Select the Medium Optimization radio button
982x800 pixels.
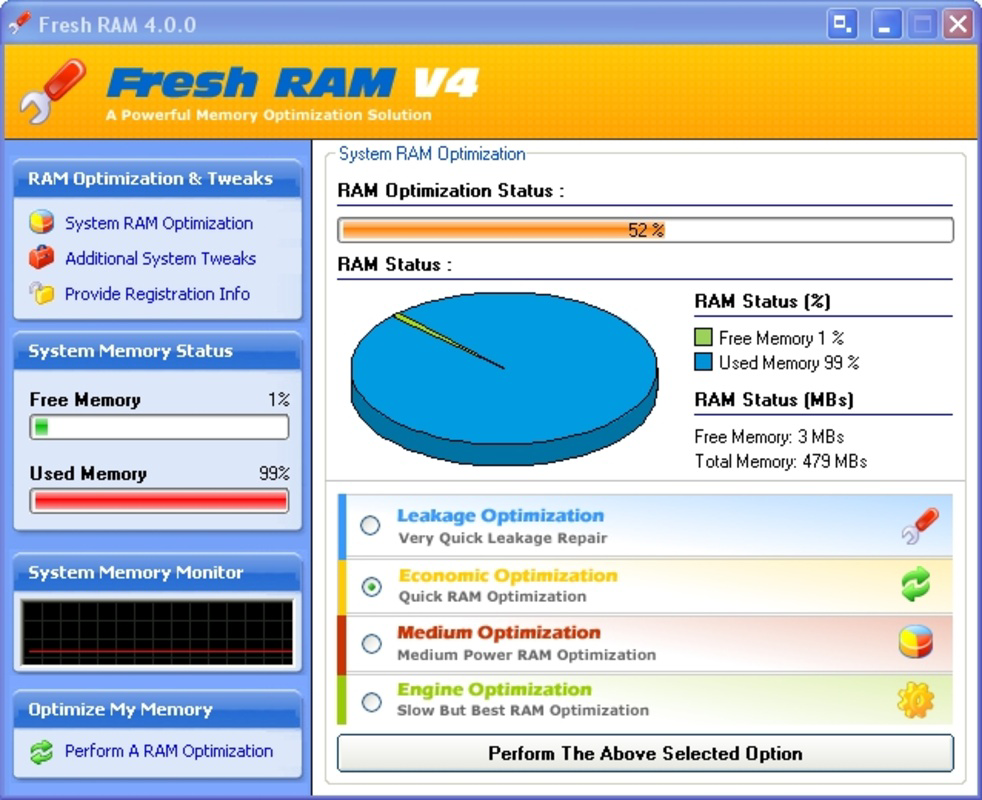(371, 643)
